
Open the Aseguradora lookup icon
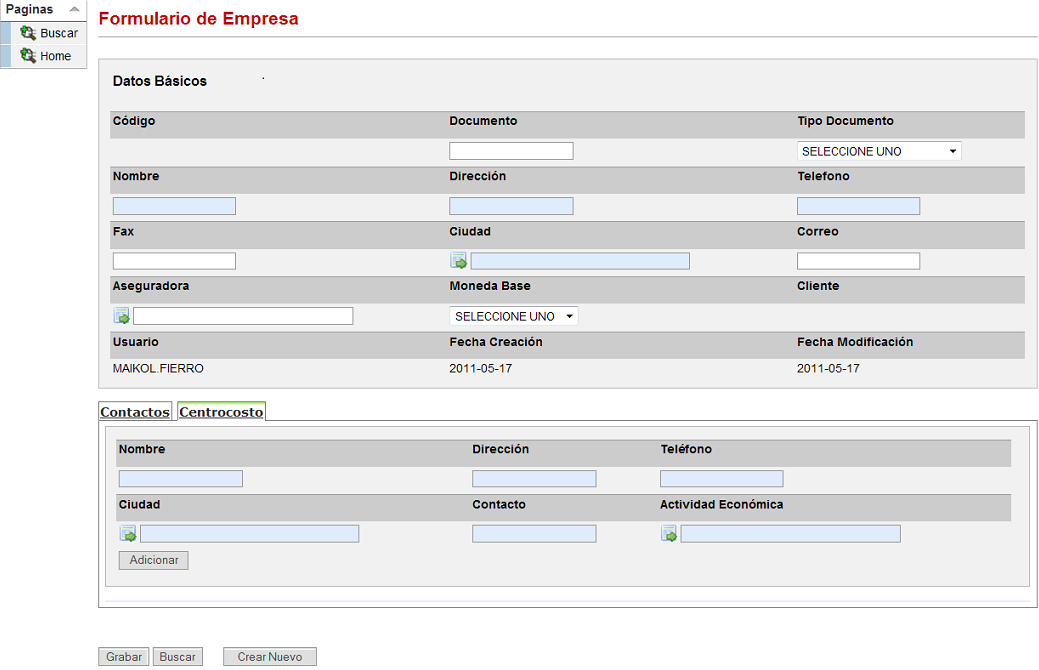(x=122, y=316)
